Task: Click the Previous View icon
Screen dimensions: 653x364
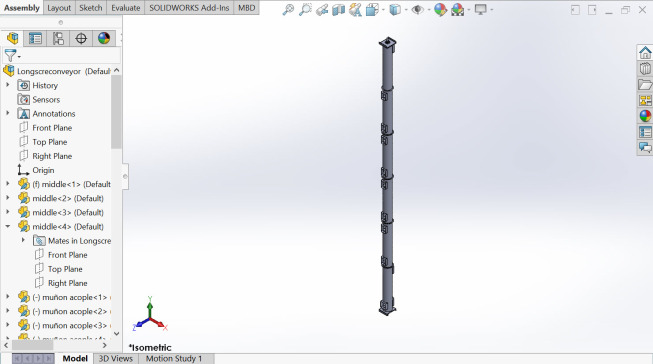Action: pos(322,10)
